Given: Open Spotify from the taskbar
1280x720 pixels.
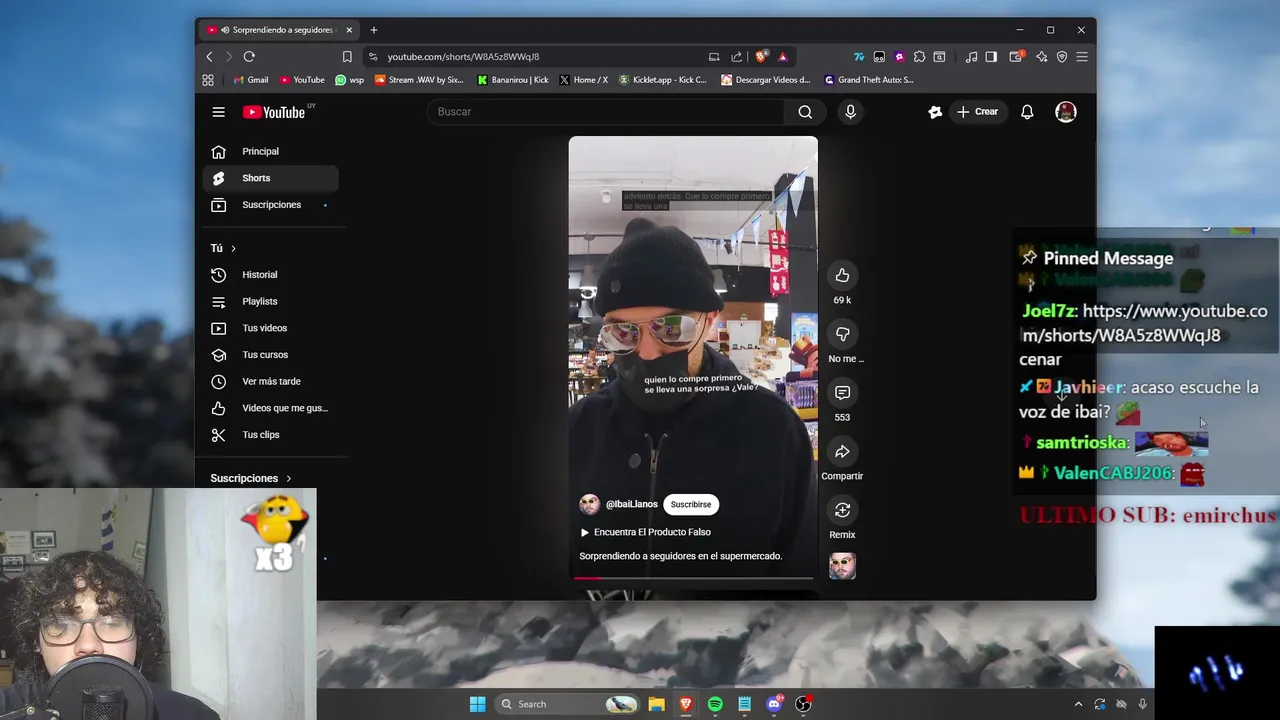Looking at the screenshot, I should click(x=715, y=704).
